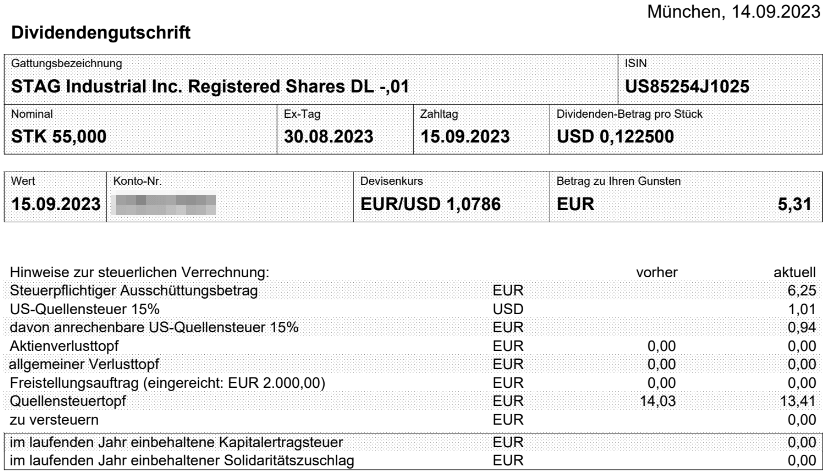This screenshot has height=474, width=827.
Task: Select the Freistellungsauftrag row label
Action: [167, 383]
